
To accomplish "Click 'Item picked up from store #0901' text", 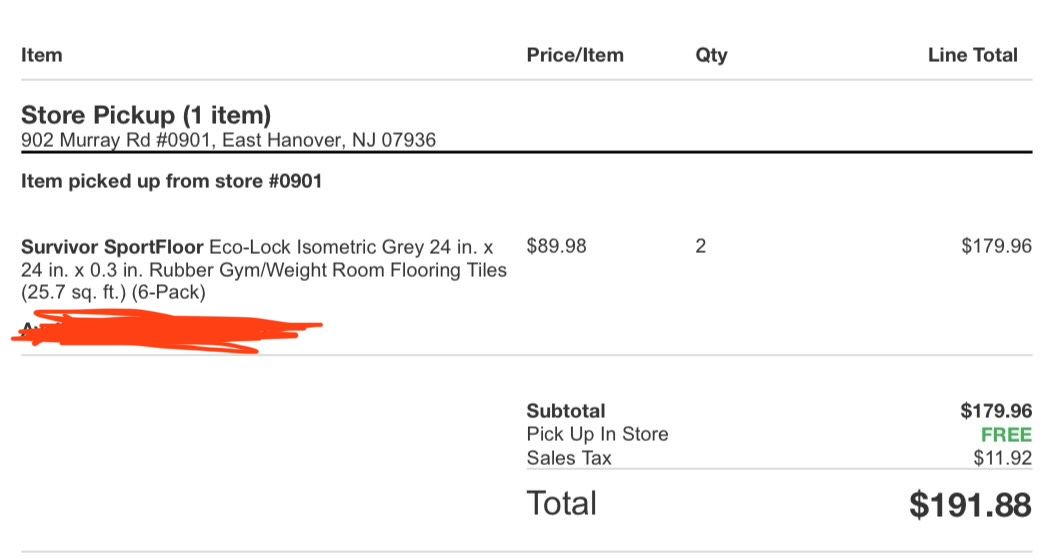I will click(x=171, y=182).
